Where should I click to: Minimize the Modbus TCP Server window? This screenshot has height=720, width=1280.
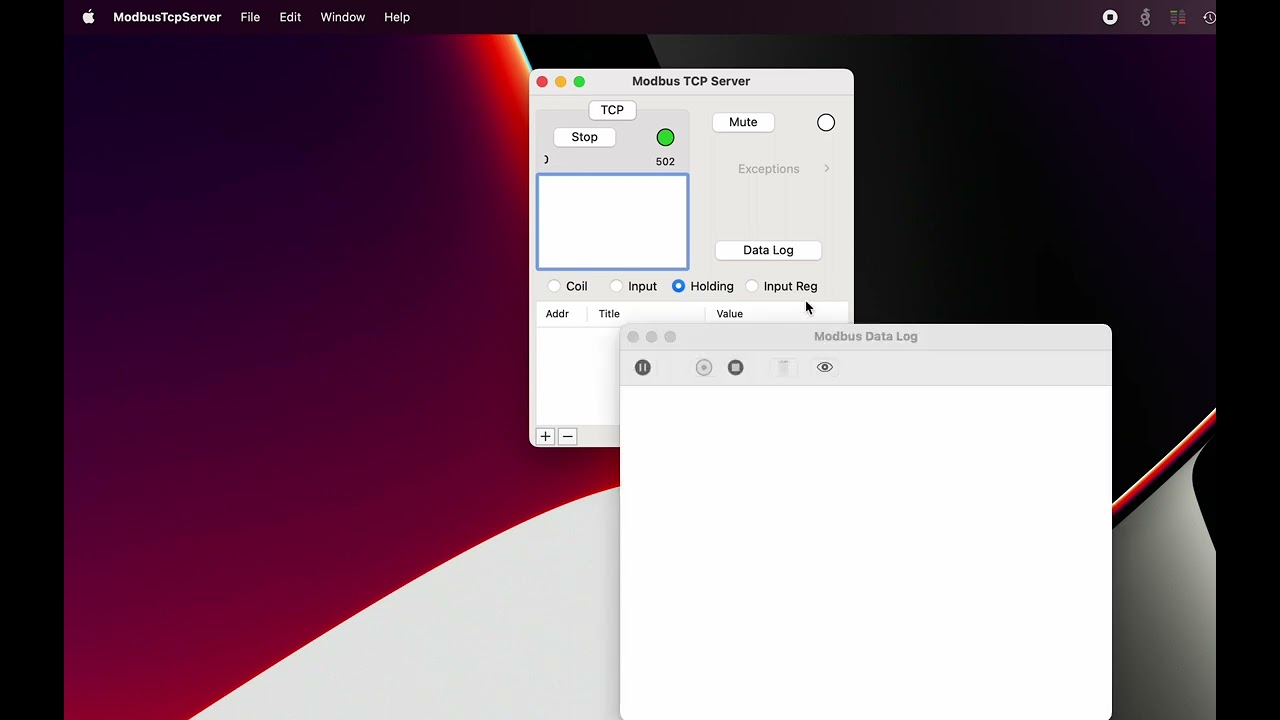pos(560,82)
